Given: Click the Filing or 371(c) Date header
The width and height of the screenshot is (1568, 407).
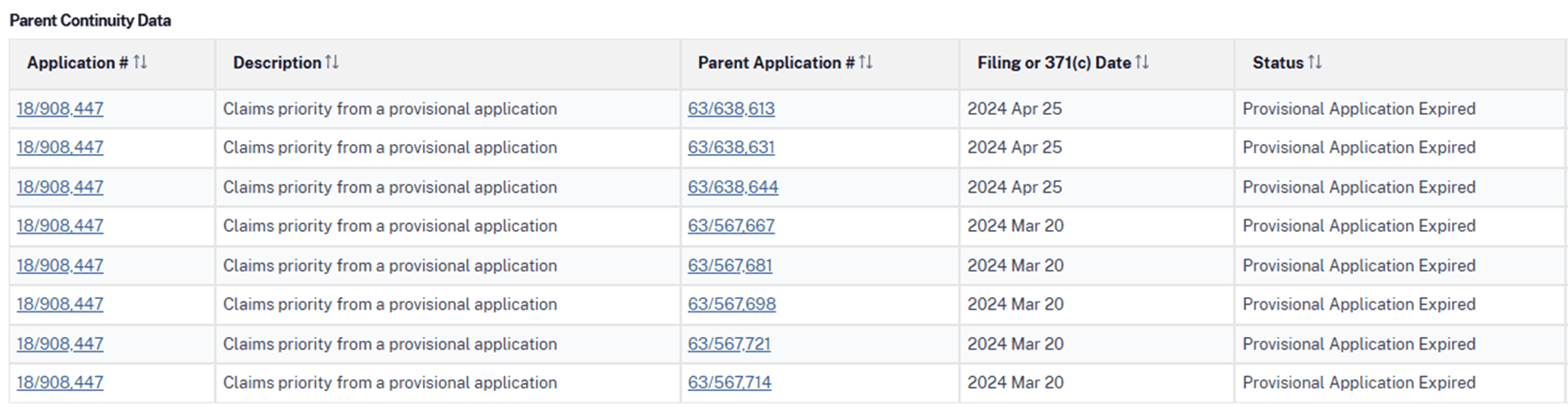Looking at the screenshot, I should tap(1054, 63).
